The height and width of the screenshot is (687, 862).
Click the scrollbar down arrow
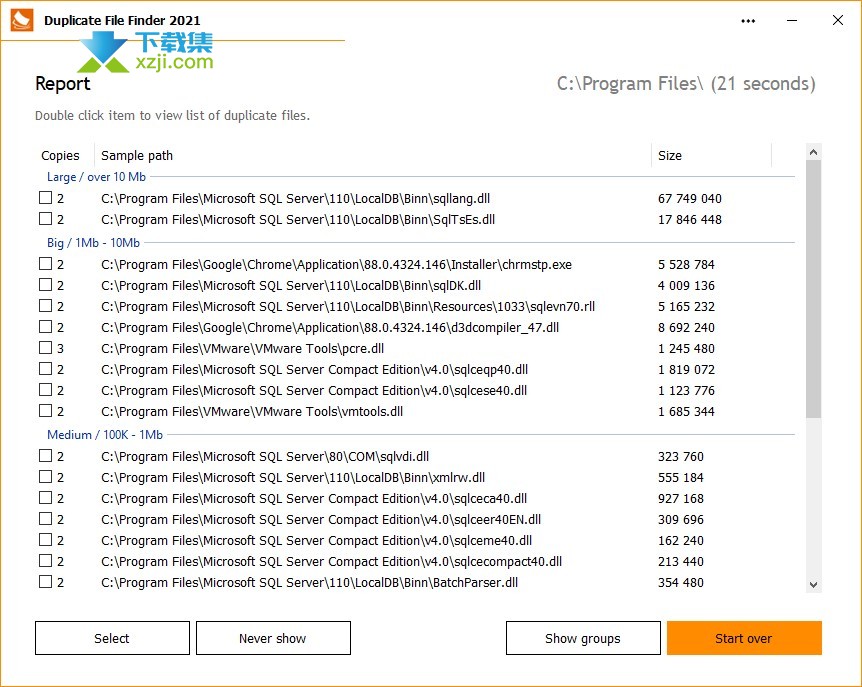(x=814, y=585)
